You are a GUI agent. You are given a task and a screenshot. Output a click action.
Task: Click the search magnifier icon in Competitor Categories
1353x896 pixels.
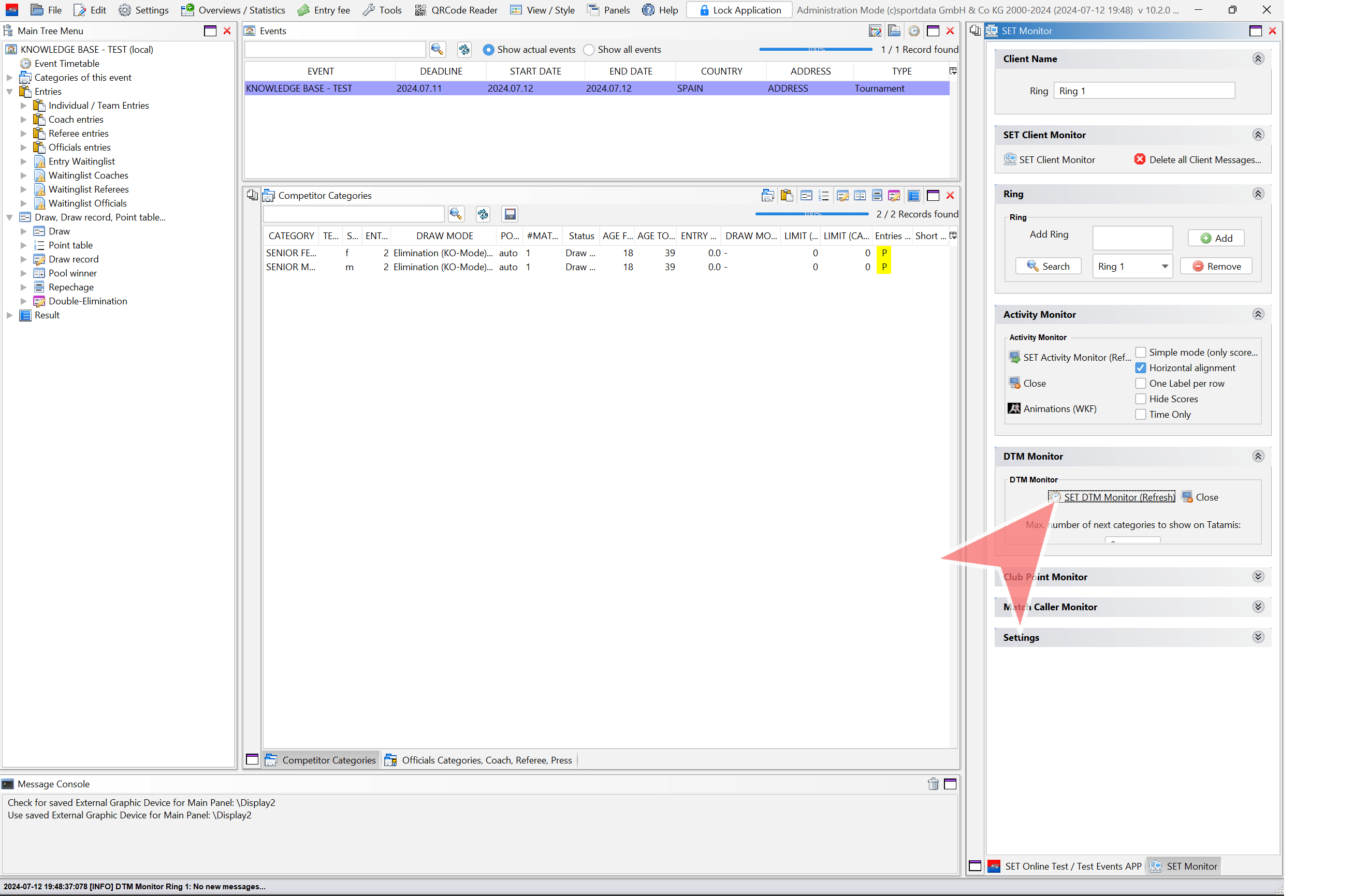(x=456, y=214)
